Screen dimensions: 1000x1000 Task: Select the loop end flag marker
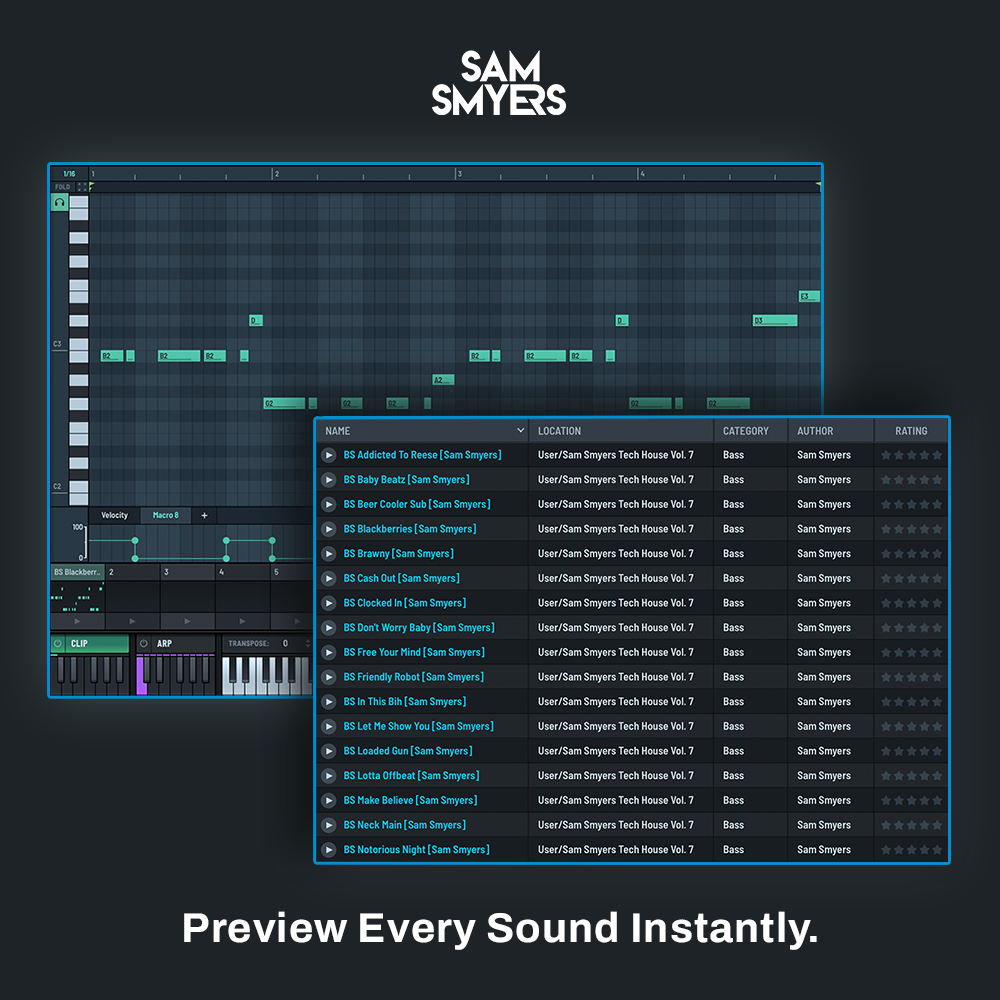(818, 186)
